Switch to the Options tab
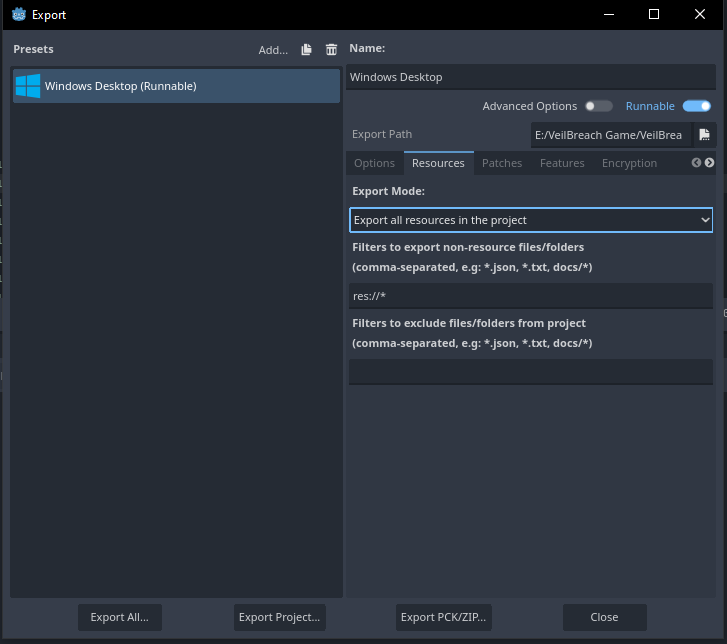Viewport: 727px width, 644px height. point(374,163)
